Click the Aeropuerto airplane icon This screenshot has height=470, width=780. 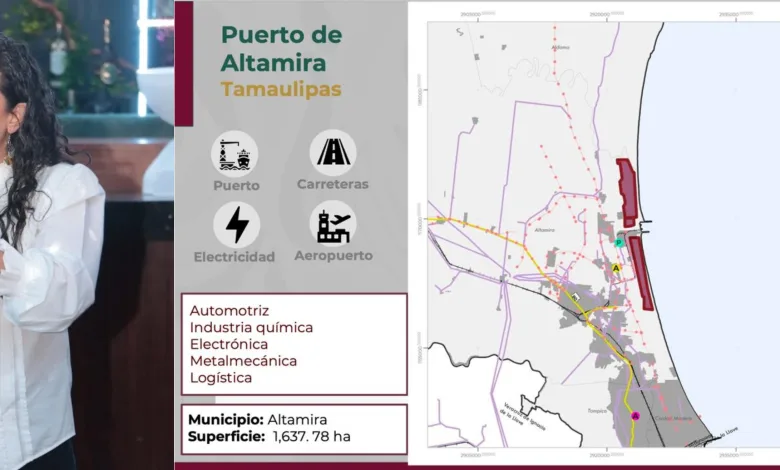[332, 225]
